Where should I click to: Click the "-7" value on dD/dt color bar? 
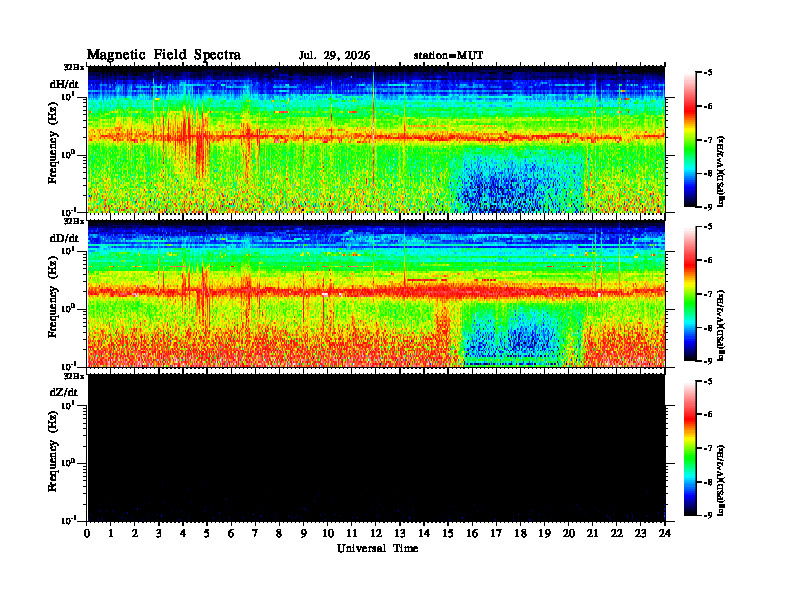point(707,294)
